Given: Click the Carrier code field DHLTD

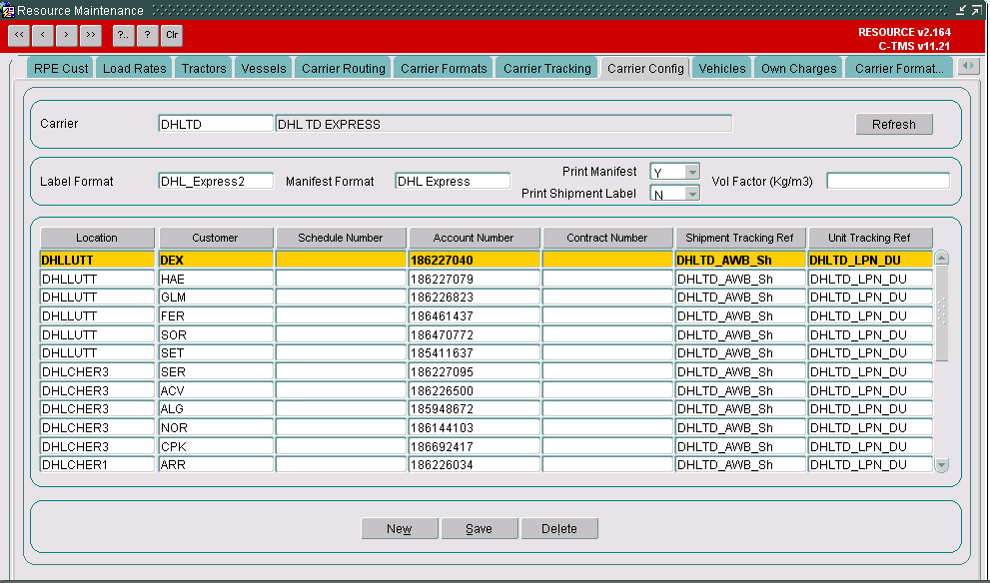Looking at the screenshot, I should click(215, 124).
